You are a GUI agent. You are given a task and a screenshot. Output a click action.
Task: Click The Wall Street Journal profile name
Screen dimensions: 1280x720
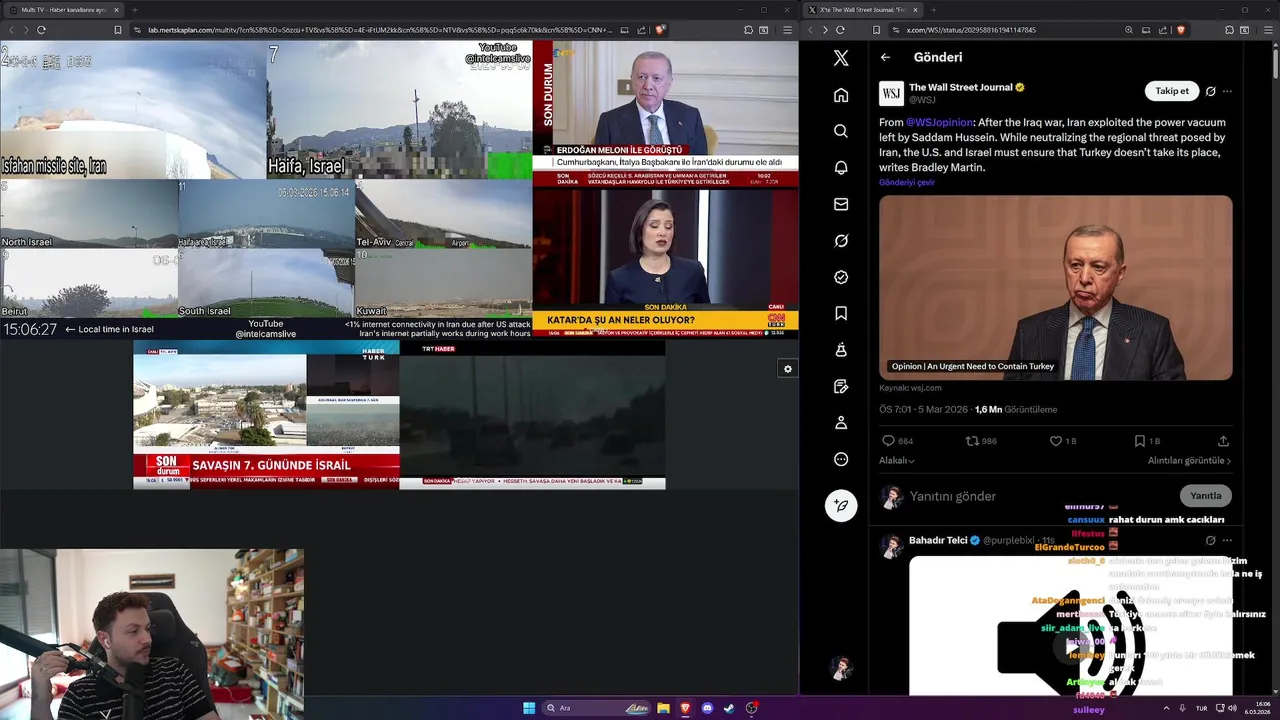tap(960, 88)
